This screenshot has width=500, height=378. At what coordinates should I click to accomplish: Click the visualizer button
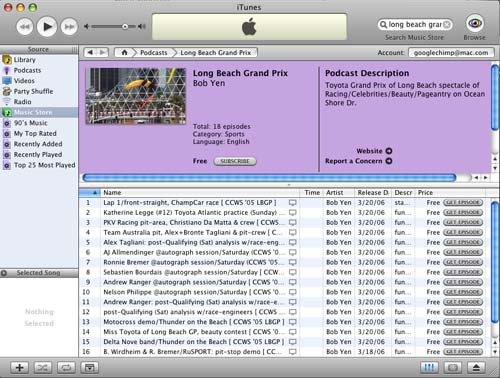pos(453,368)
